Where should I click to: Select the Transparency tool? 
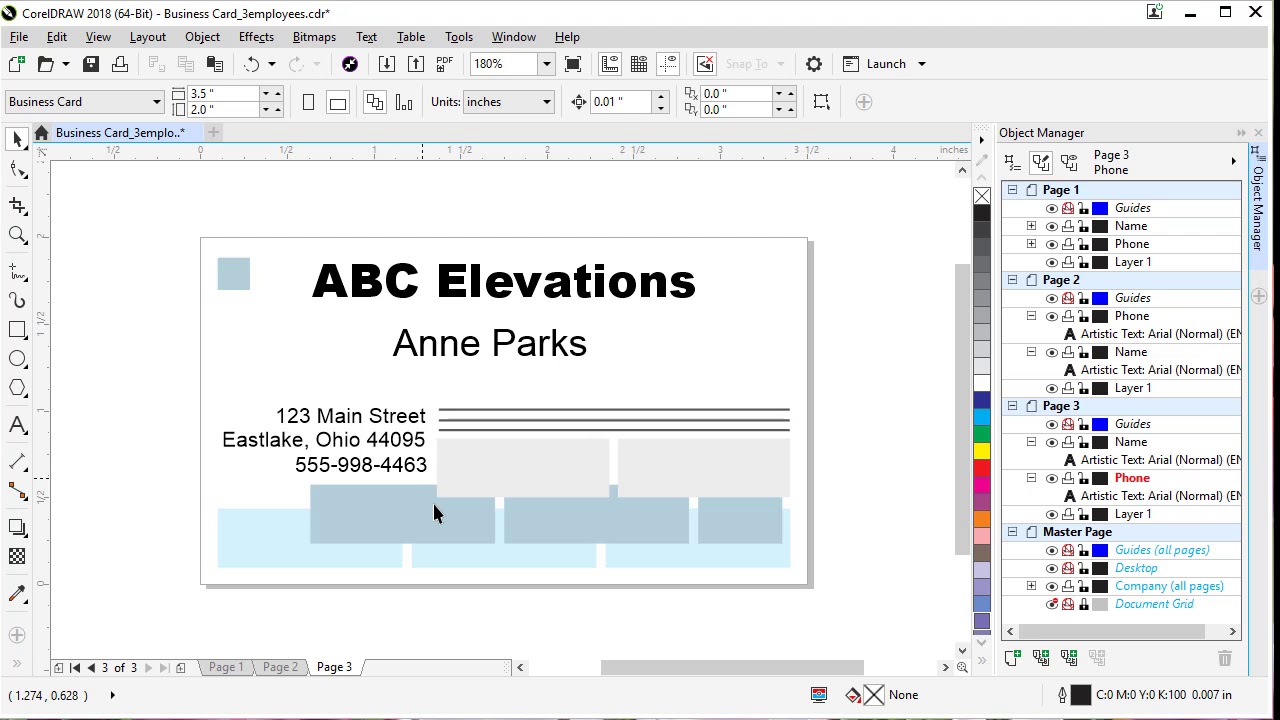click(17, 556)
